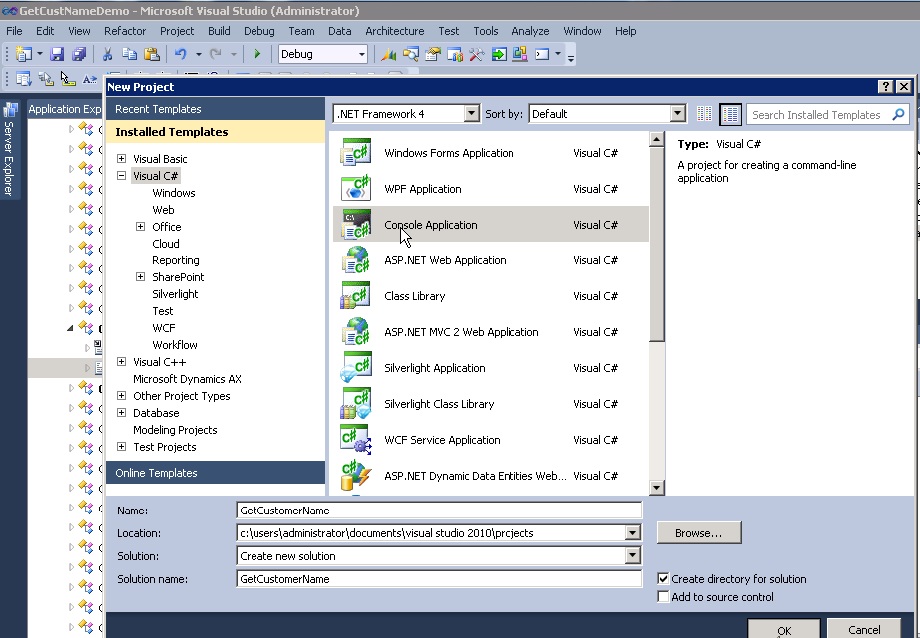The height and width of the screenshot is (638, 920).
Task: Start debugging with the green arrow icon
Action: click(x=257, y=54)
